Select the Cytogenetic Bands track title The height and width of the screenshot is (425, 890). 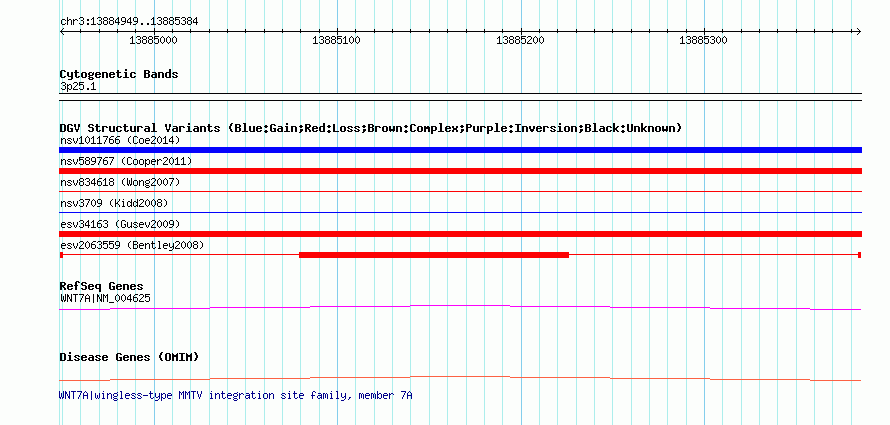point(119,74)
